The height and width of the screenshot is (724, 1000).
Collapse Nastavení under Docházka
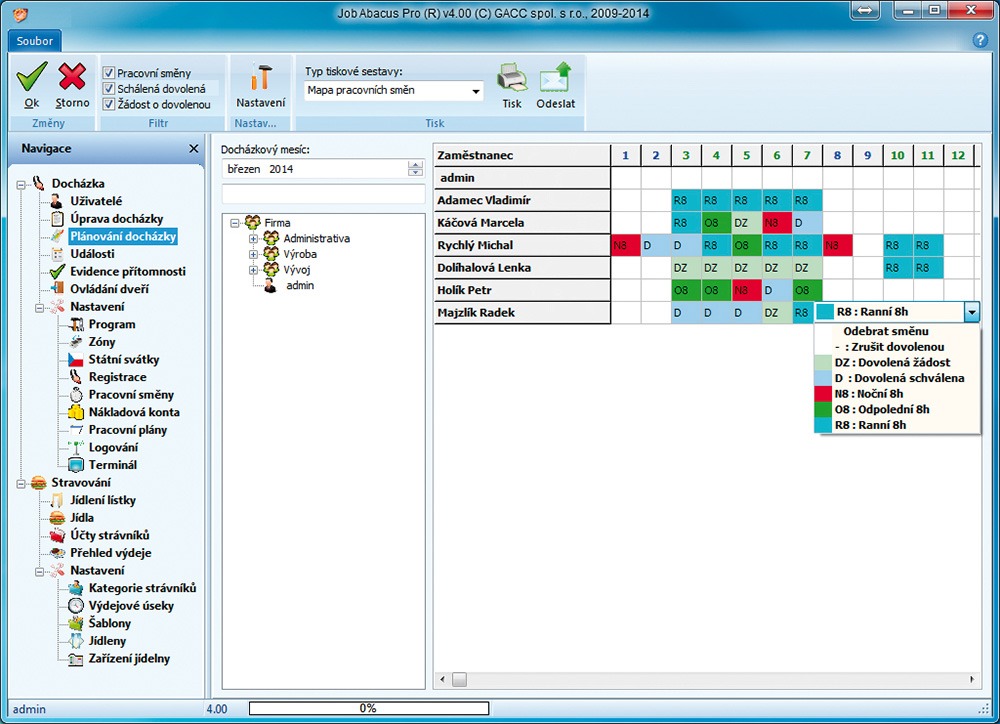click(40, 307)
